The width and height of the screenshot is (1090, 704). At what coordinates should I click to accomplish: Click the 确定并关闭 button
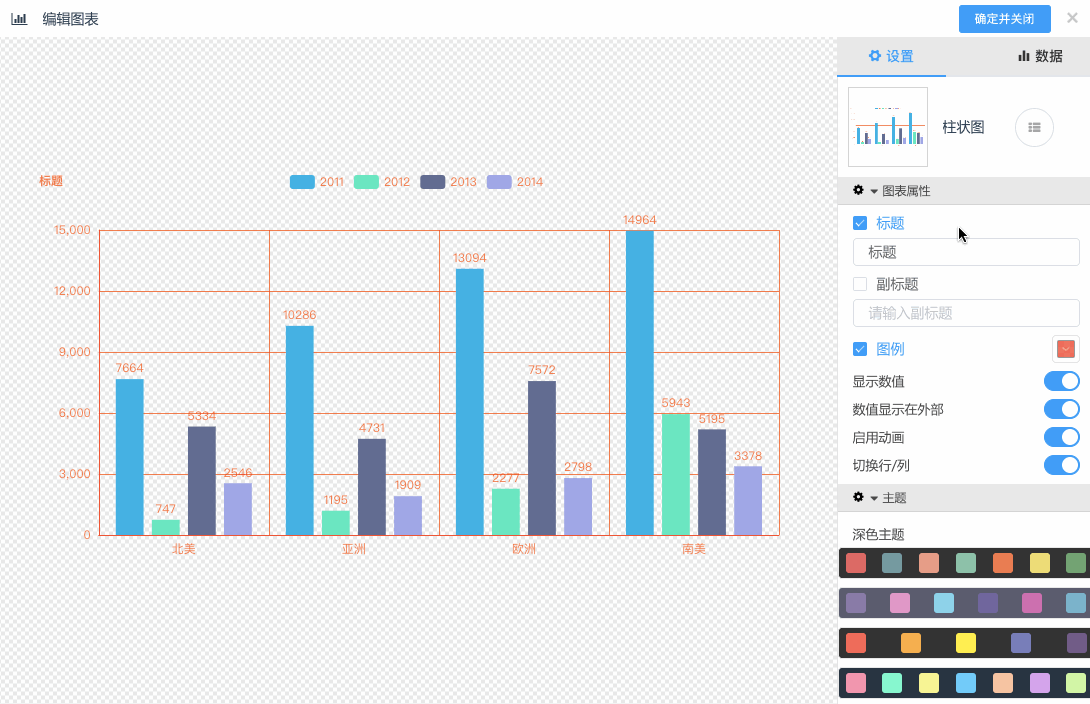coord(1004,19)
